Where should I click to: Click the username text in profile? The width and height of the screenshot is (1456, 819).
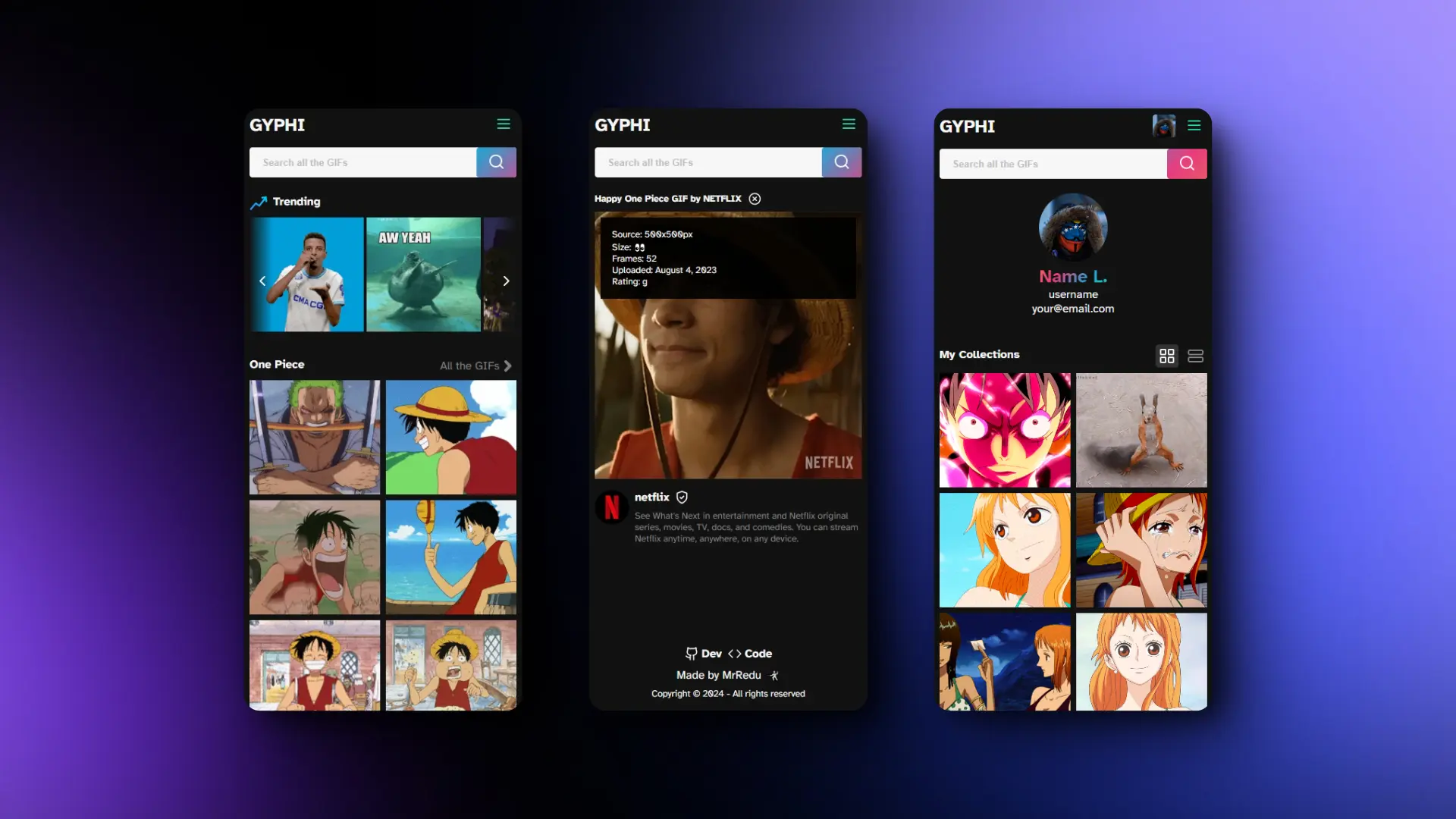(1073, 294)
